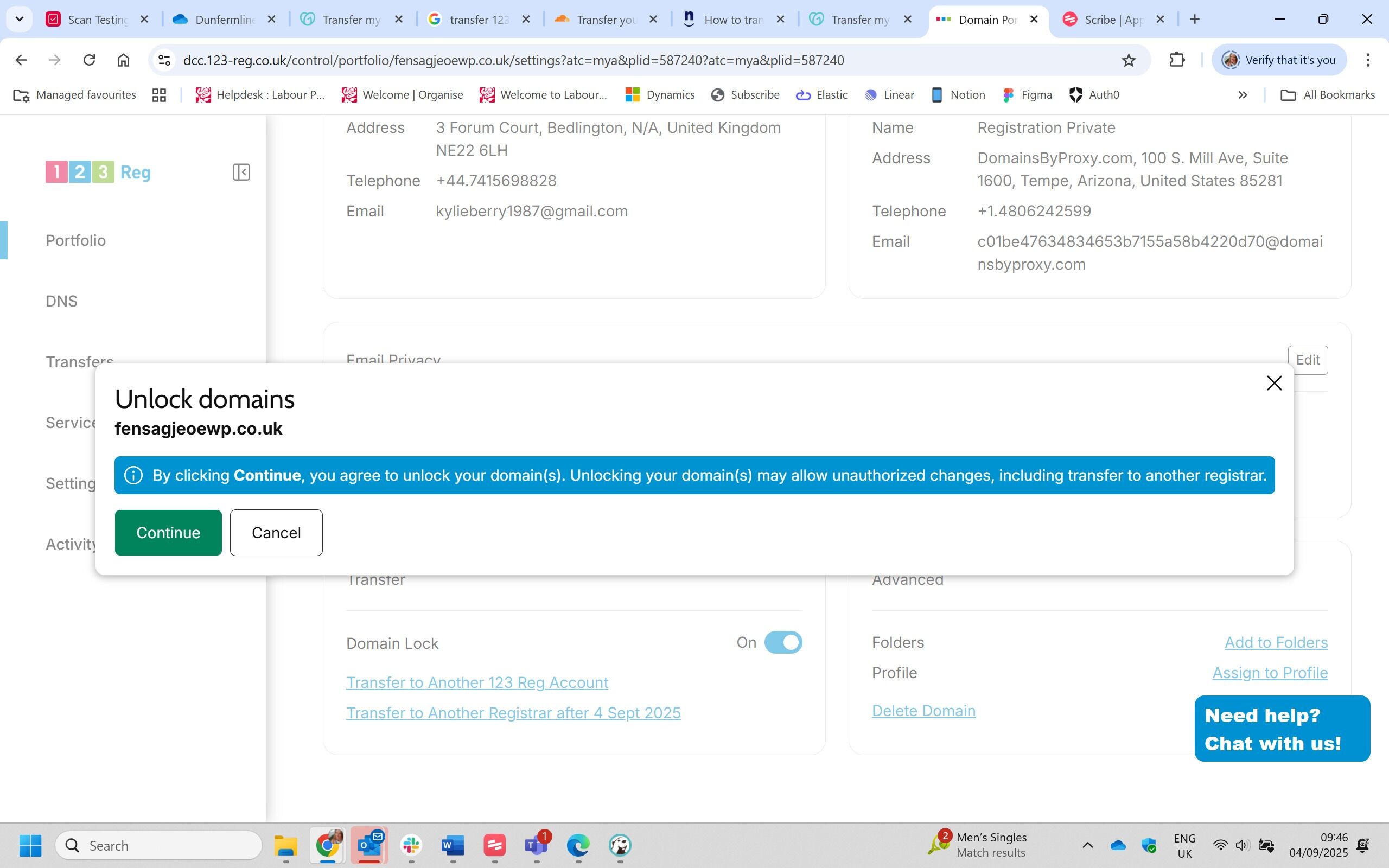Open the Delete Domain link
The width and height of the screenshot is (1389, 868).
click(x=923, y=711)
